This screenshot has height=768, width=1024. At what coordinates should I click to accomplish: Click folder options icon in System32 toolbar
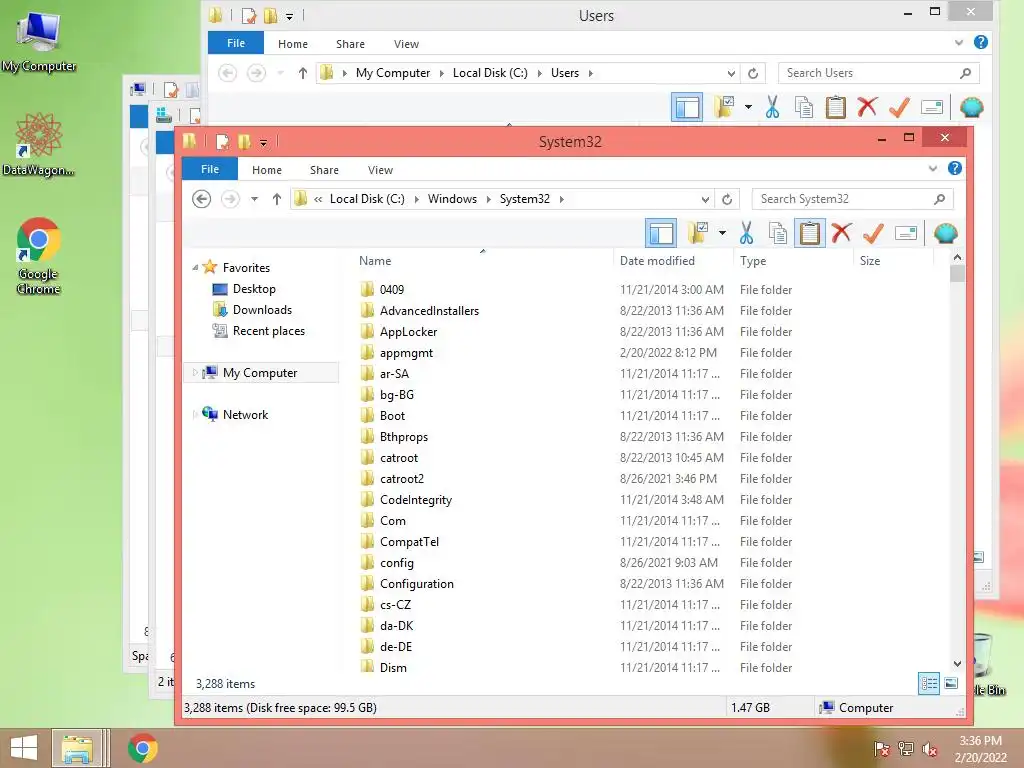click(x=697, y=233)
